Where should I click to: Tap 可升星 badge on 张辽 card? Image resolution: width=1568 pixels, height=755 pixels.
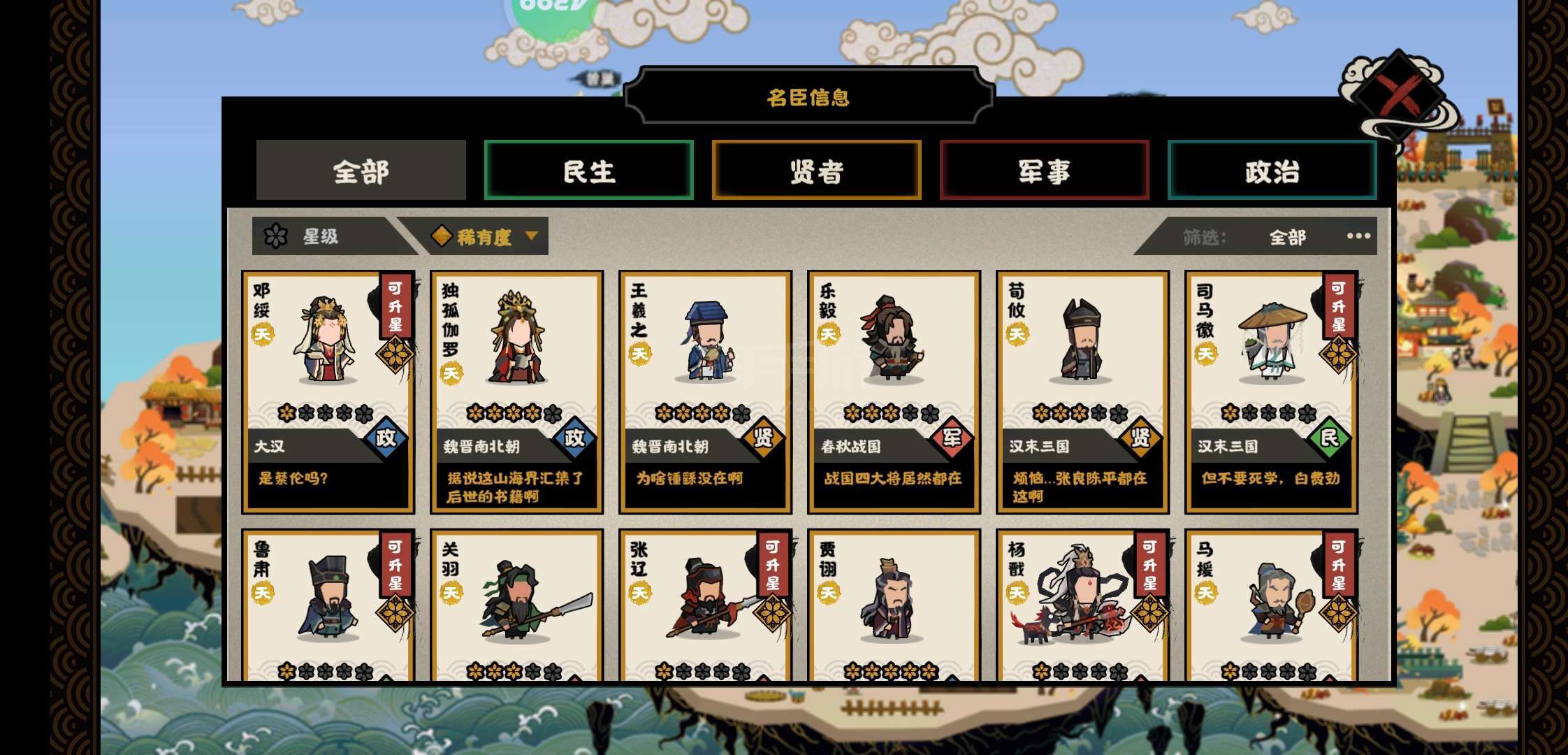tap(773, 565)
